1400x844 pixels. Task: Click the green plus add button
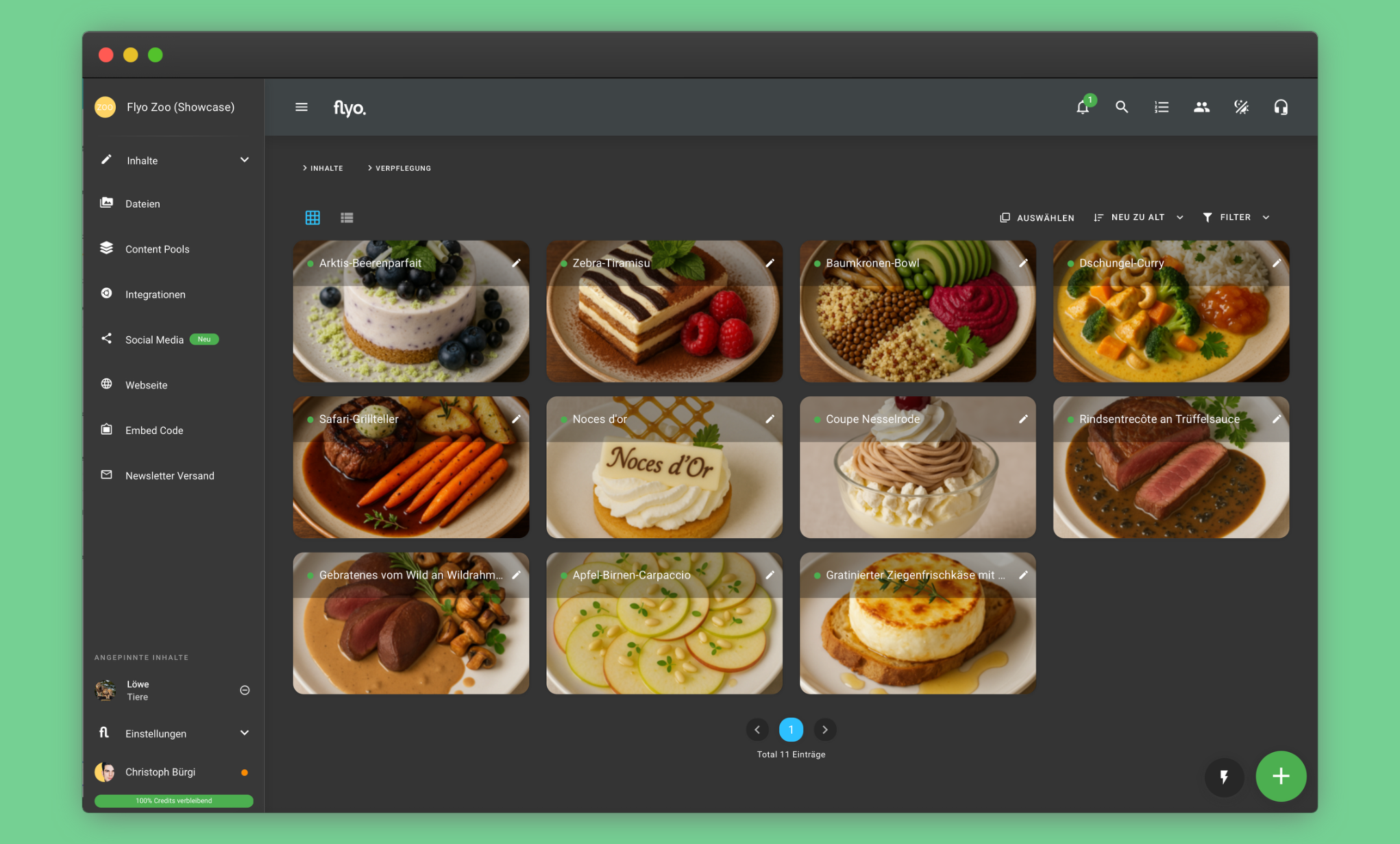(x=1281, y=776)
